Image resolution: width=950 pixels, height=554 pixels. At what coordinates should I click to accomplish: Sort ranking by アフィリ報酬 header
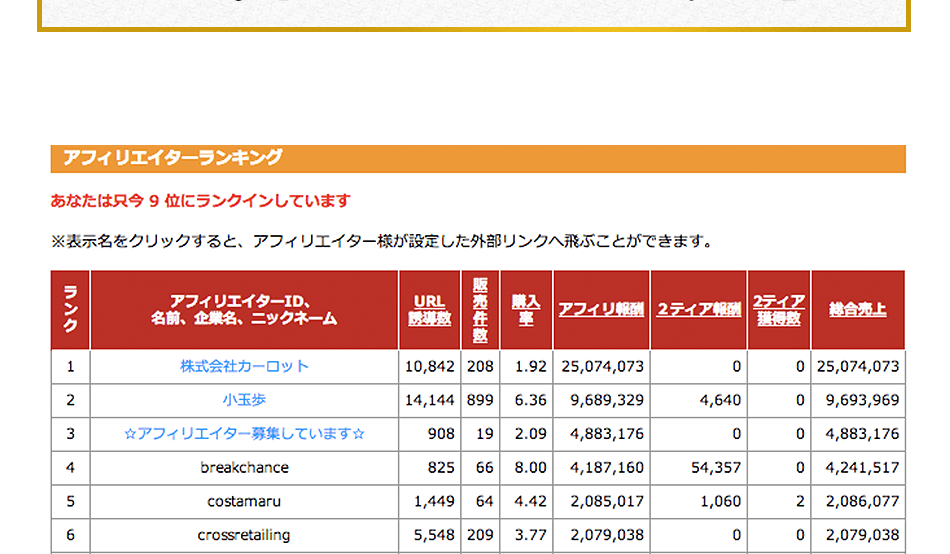pyautogui.click(x=601, y=310)
